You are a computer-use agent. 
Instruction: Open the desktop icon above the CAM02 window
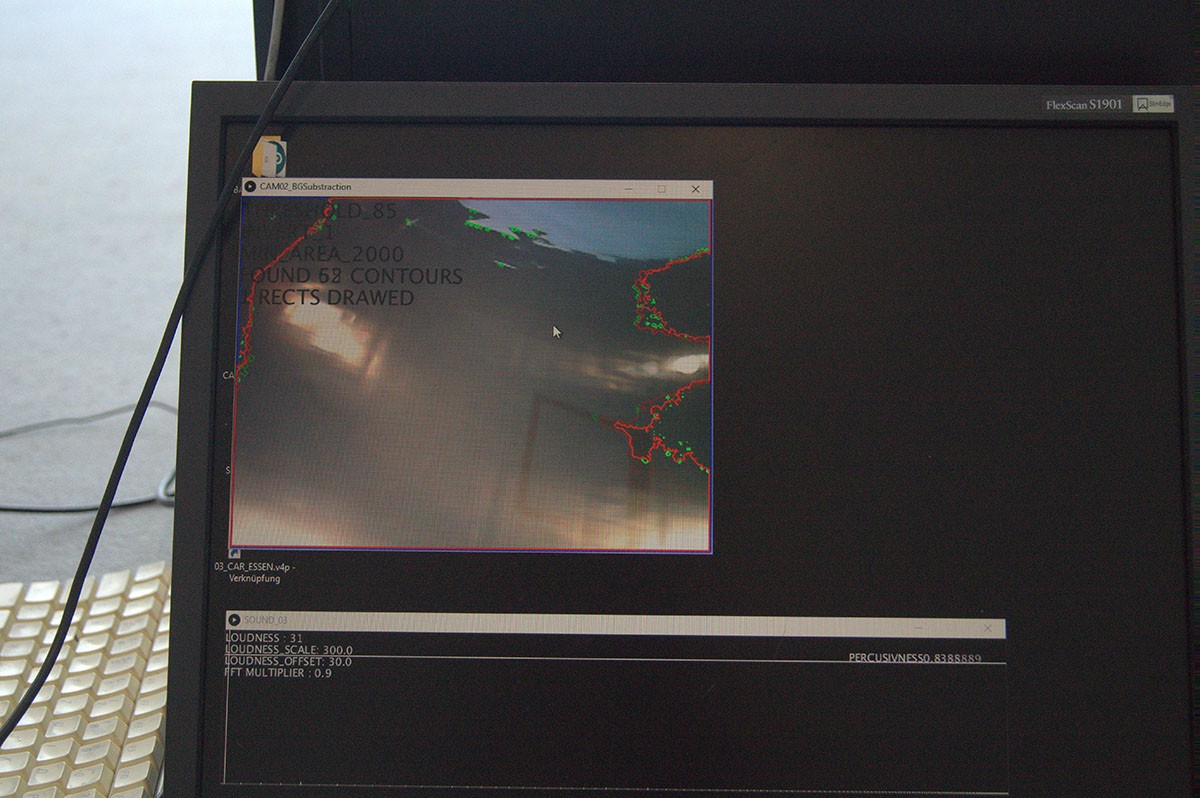click(x=270, y=158)
